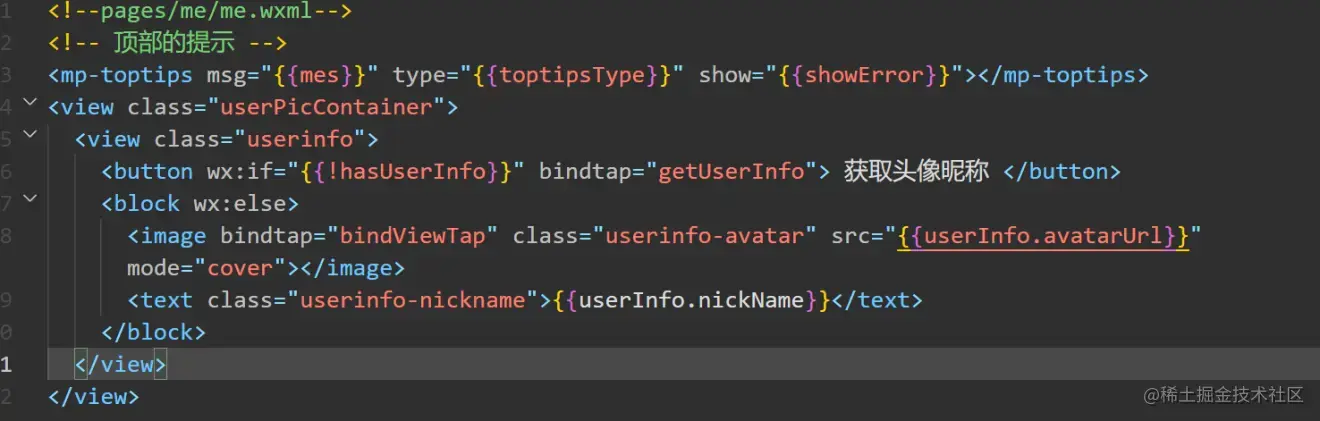Viewport: 1320px width, 421px height.
Task: Click the closing </button> tag
Action: point(1061,171)
